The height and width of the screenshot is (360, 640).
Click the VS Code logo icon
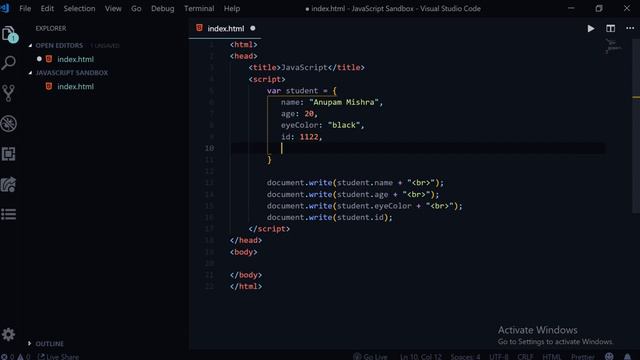pyautogui.click(x=5, y=8)
